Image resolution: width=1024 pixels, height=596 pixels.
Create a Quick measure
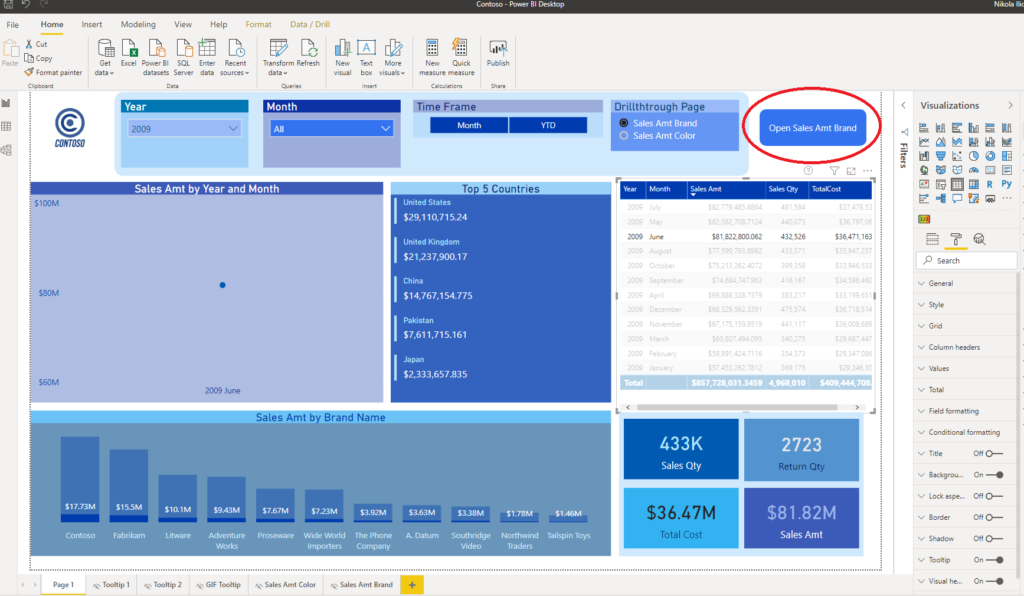[x=461, y=57]
